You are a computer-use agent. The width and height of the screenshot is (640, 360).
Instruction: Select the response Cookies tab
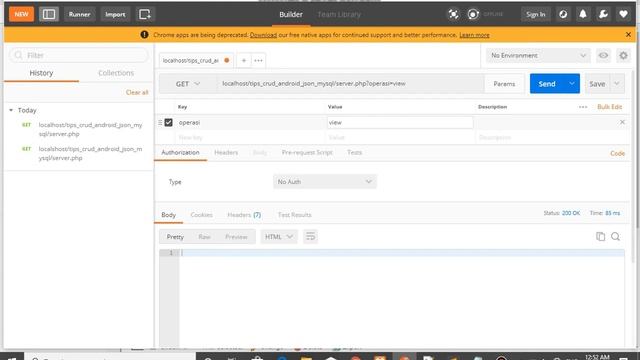202,215
